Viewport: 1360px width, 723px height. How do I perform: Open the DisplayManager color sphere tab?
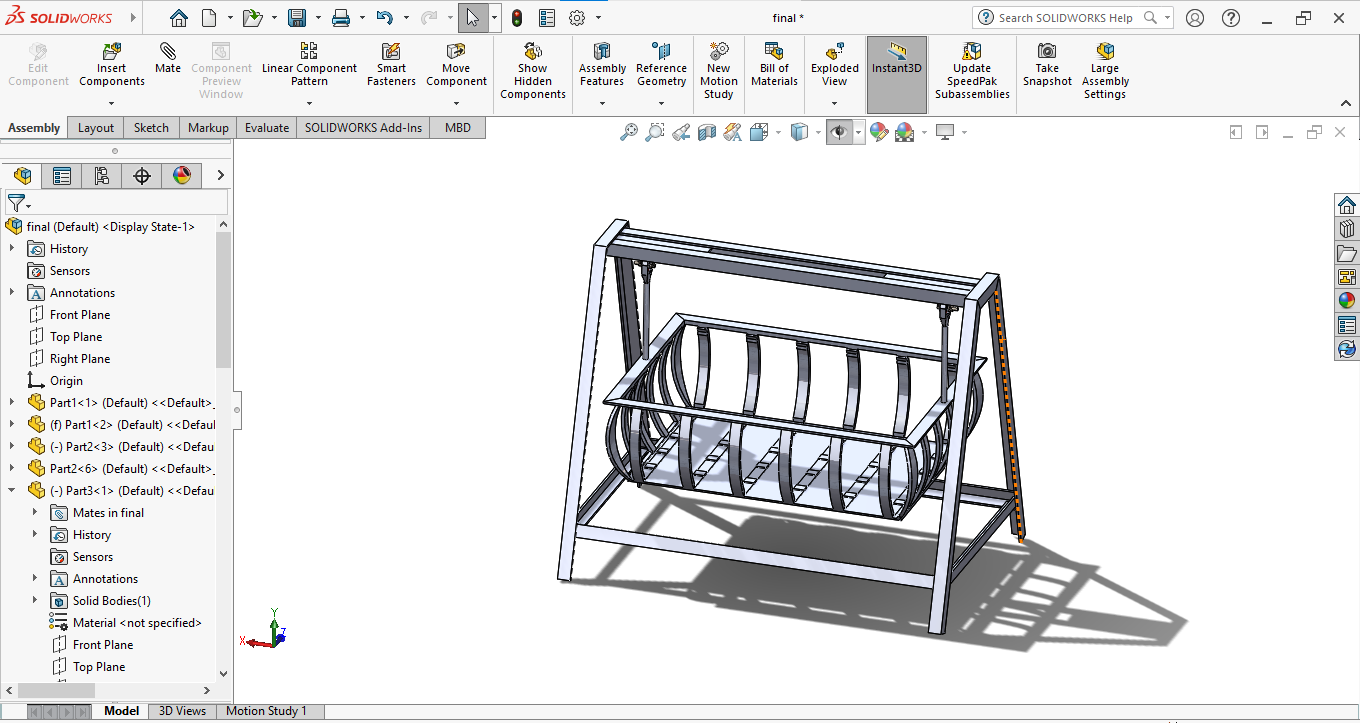(181, 176)
